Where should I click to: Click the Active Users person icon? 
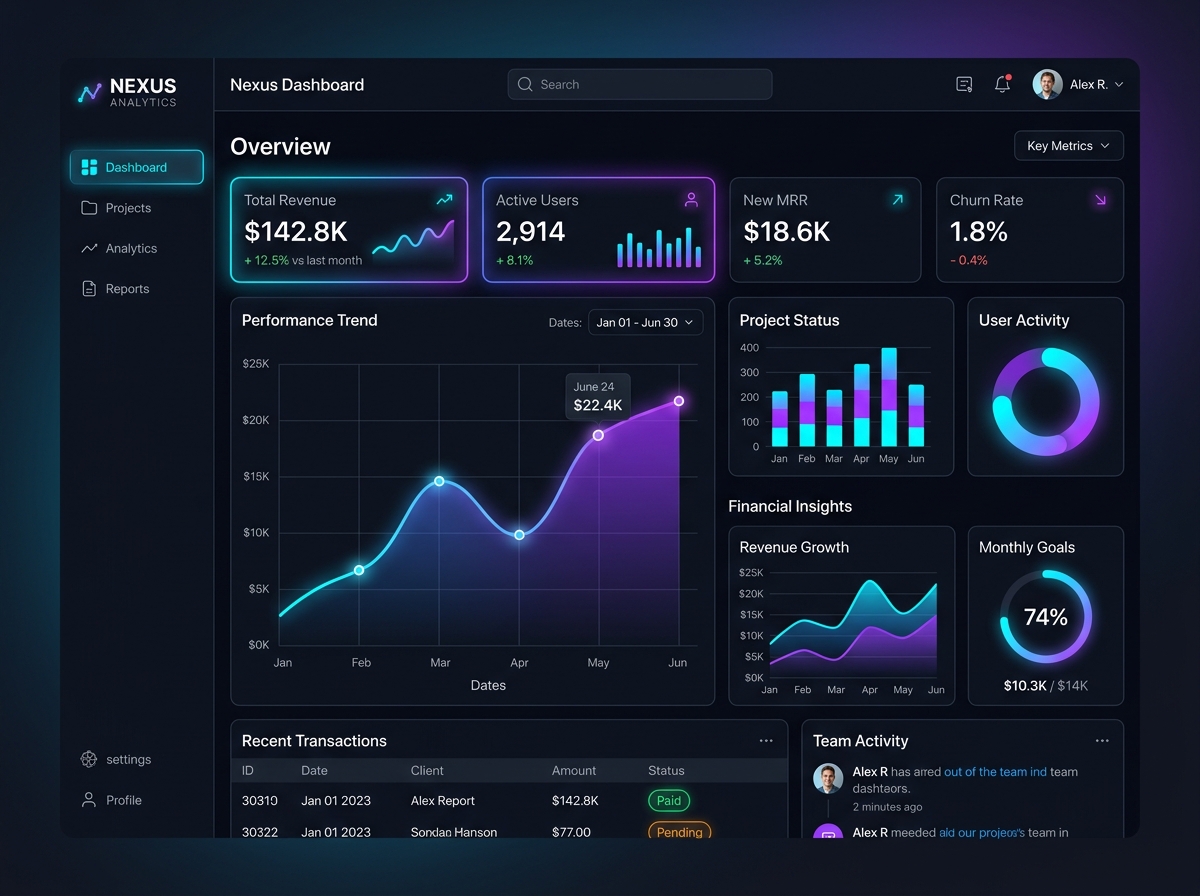pos(691,200)
